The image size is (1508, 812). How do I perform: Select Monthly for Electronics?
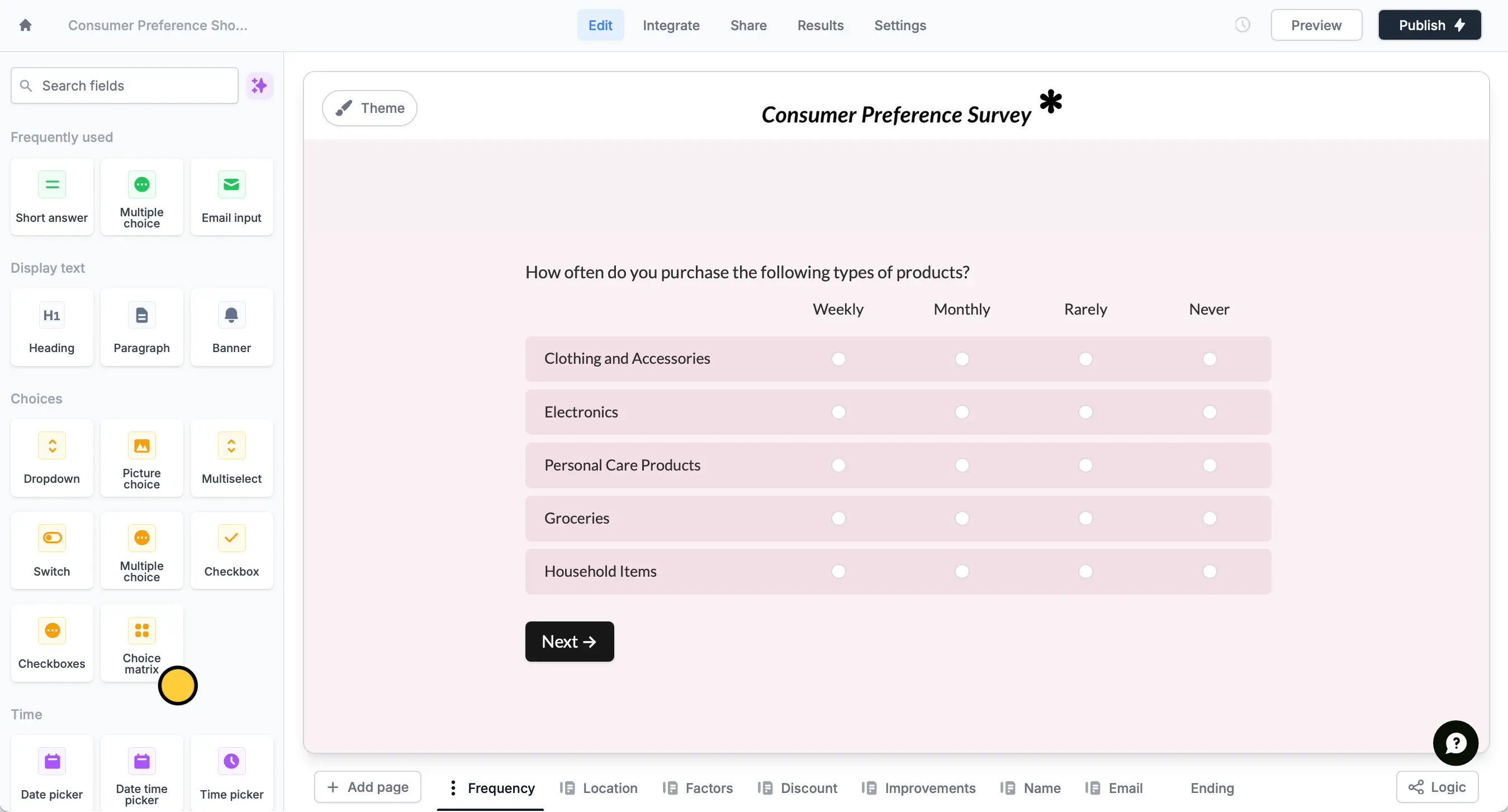tap(962, 412)
